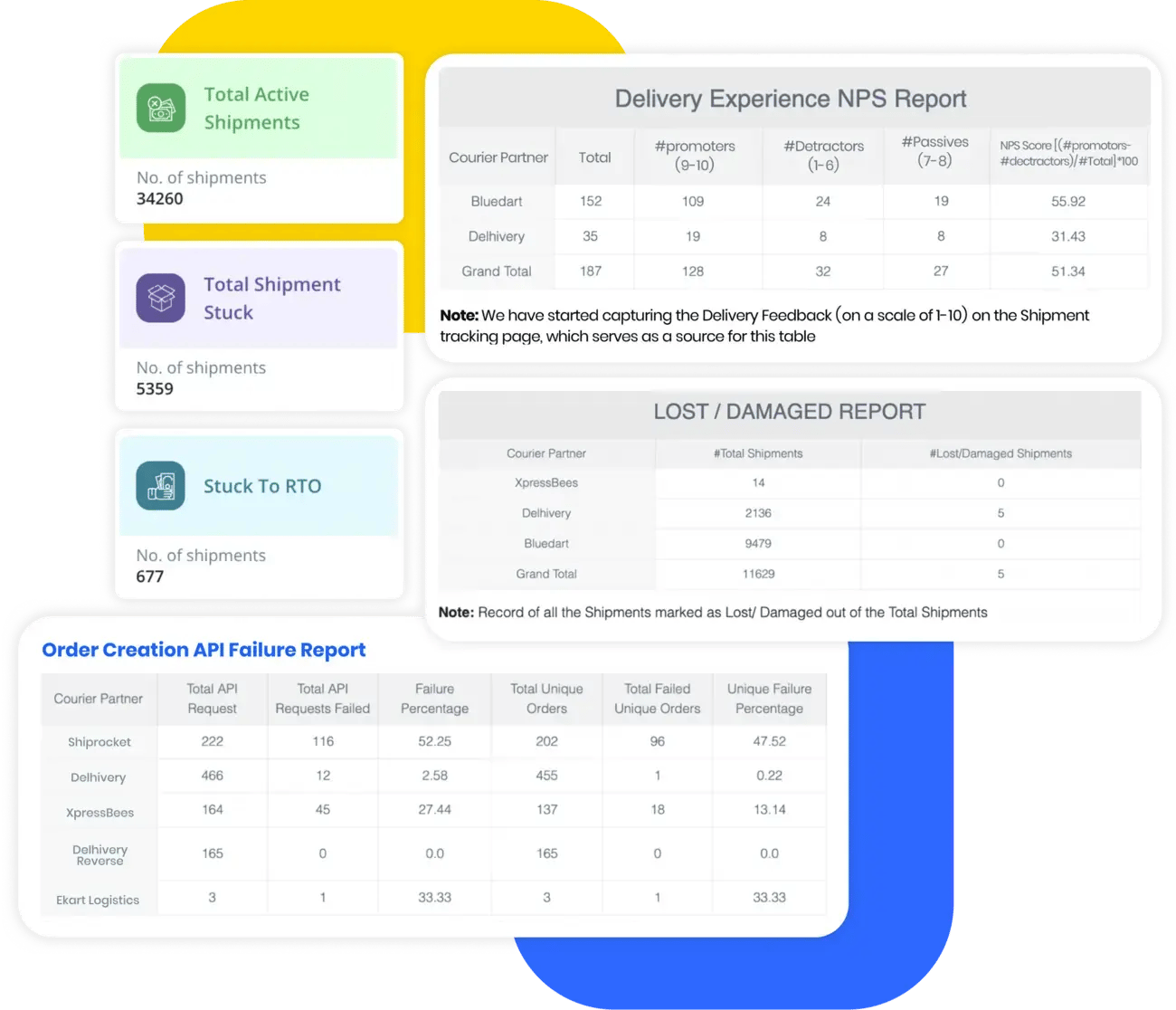Click promoters value 109
This screenshot has height=1010, width=1176.
[693, 201]
